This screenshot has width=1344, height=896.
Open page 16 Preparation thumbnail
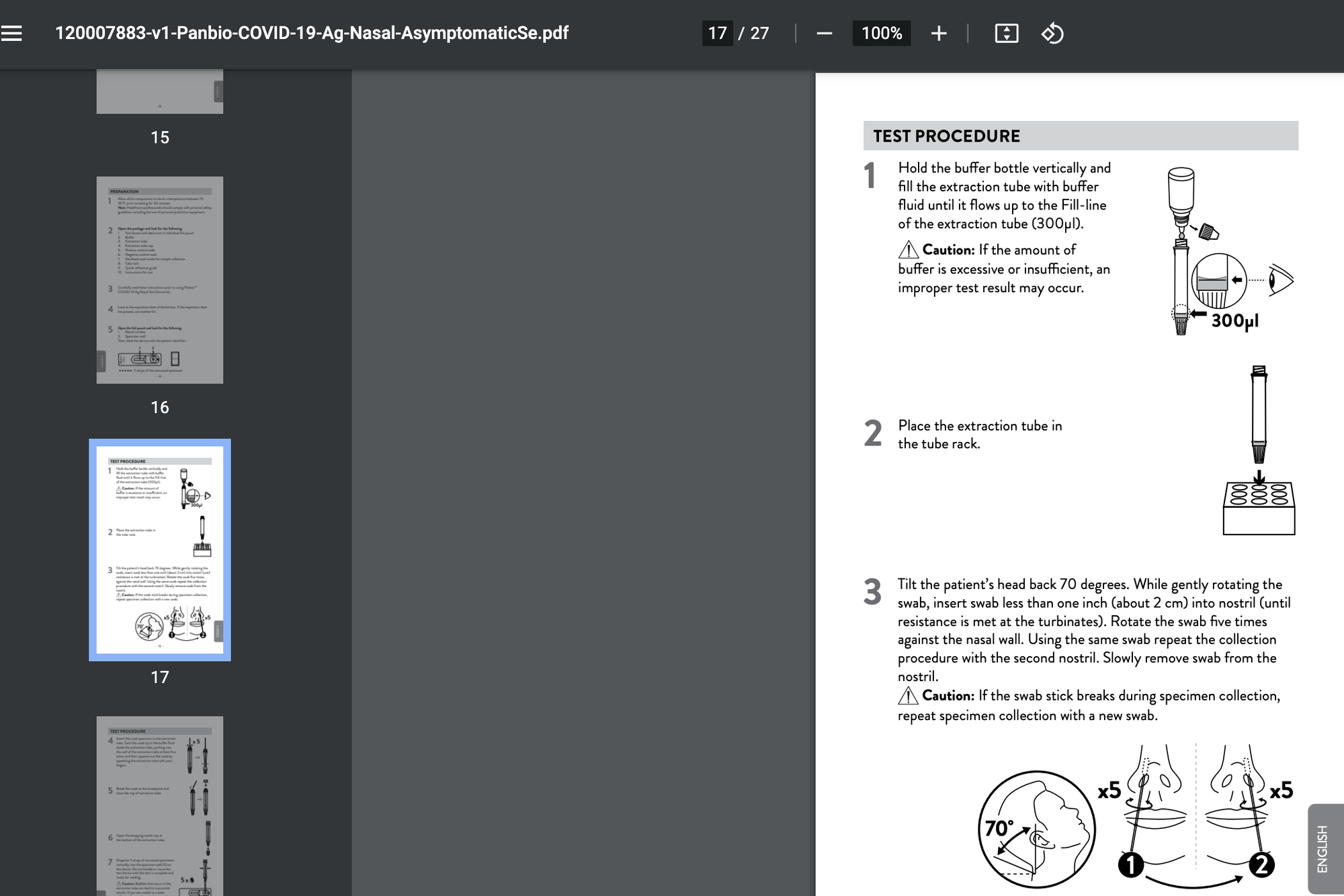[x=160, y=280]
